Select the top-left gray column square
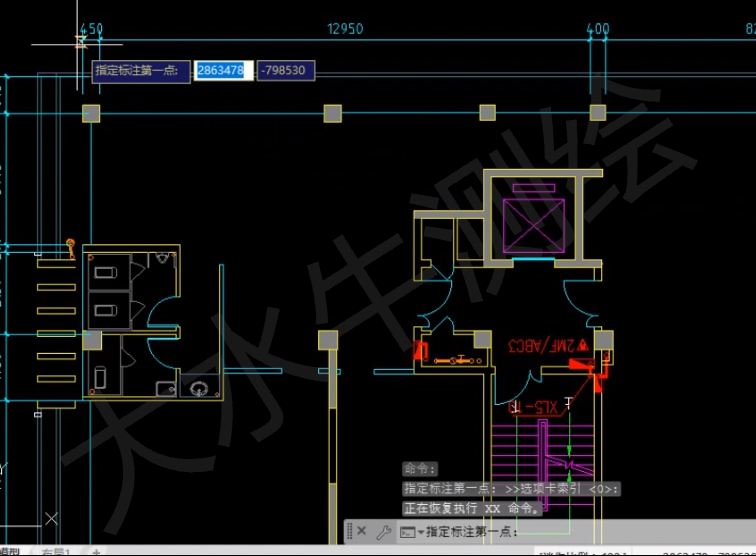The height and width of the screenshot is (556, 756). click(90, 113)
